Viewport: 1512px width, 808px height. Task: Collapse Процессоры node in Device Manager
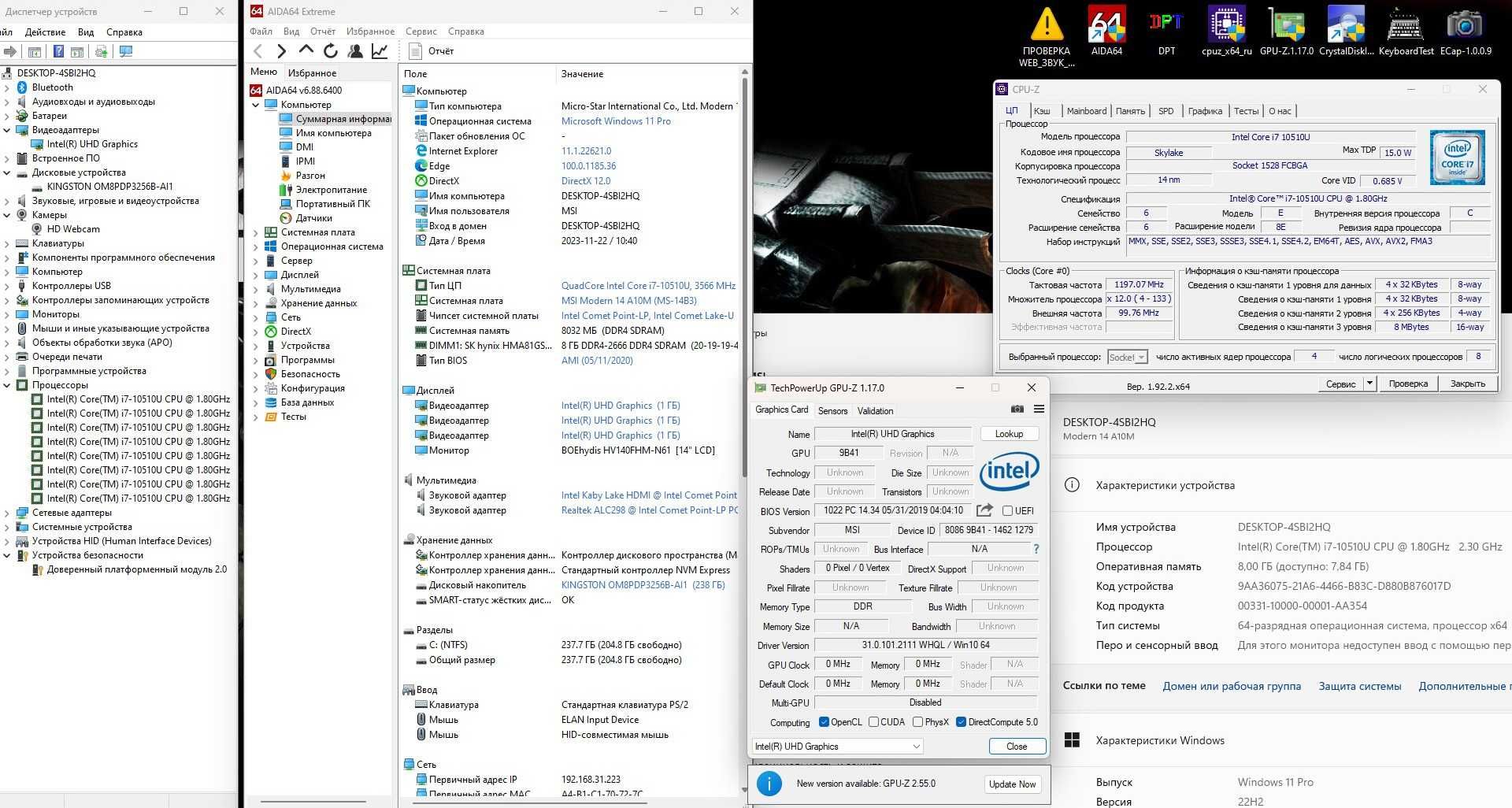7,385
